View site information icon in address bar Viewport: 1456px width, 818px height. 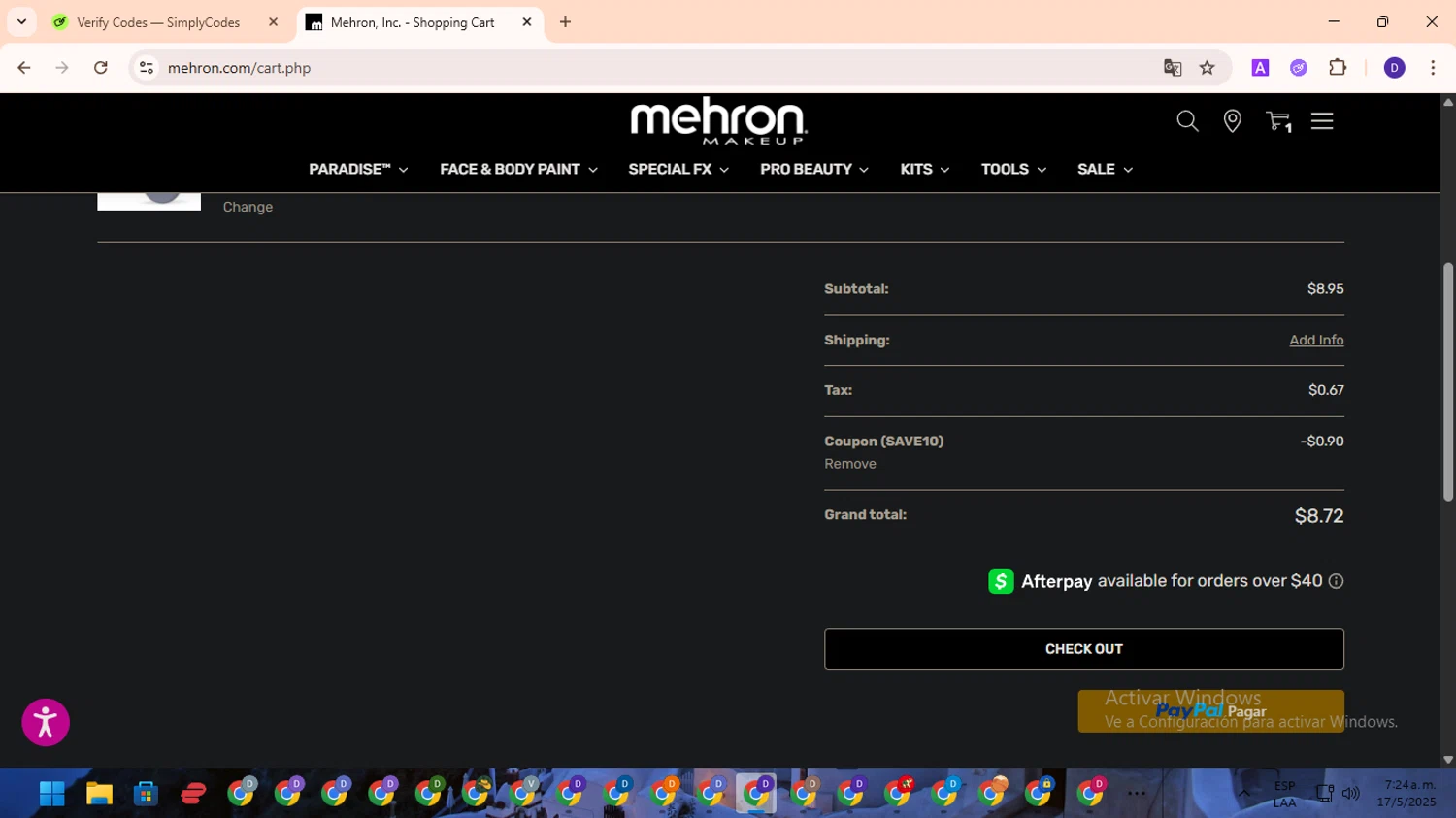(147, 68)
